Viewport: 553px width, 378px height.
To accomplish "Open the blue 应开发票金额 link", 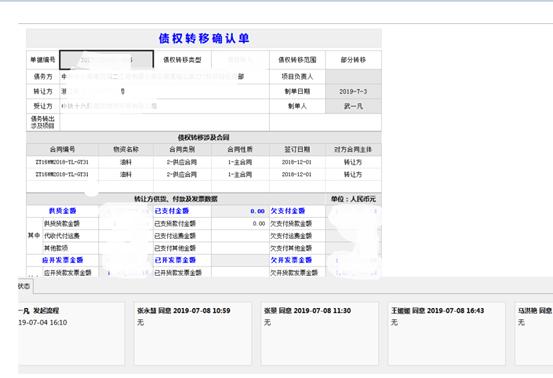I will point(62,260).
